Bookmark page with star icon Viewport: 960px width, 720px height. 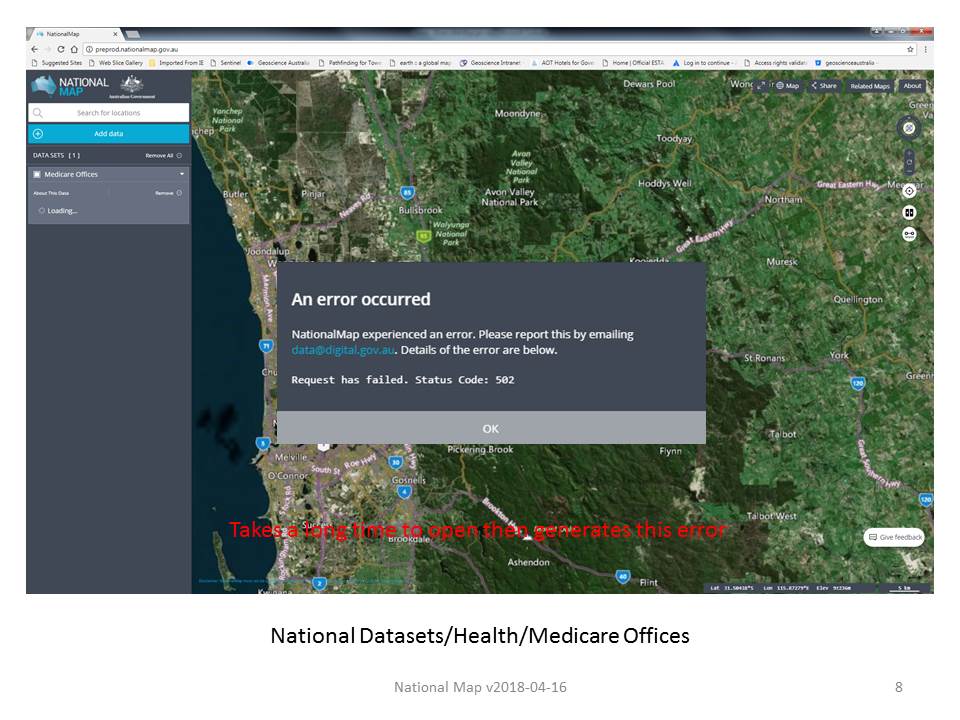[910, 49]
